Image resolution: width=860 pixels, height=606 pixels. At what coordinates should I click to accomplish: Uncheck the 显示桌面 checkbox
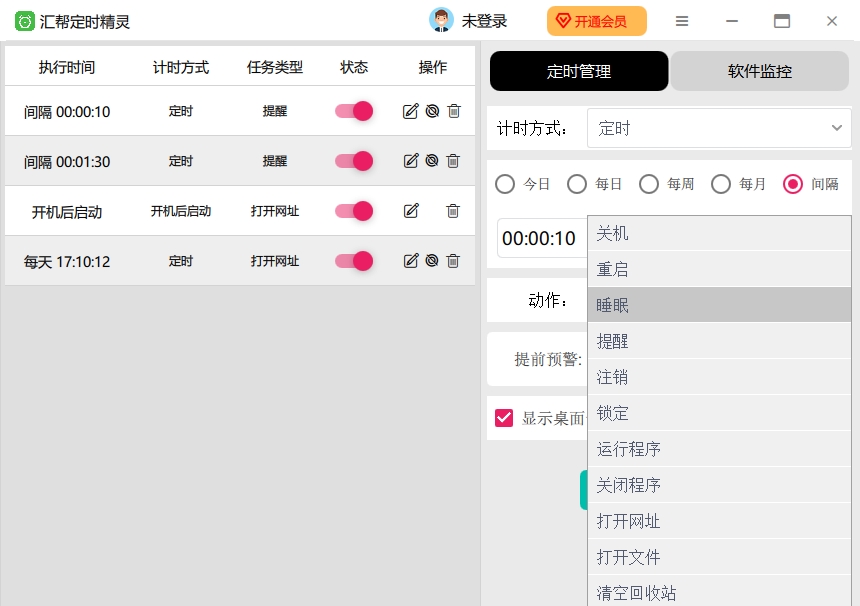504,418
